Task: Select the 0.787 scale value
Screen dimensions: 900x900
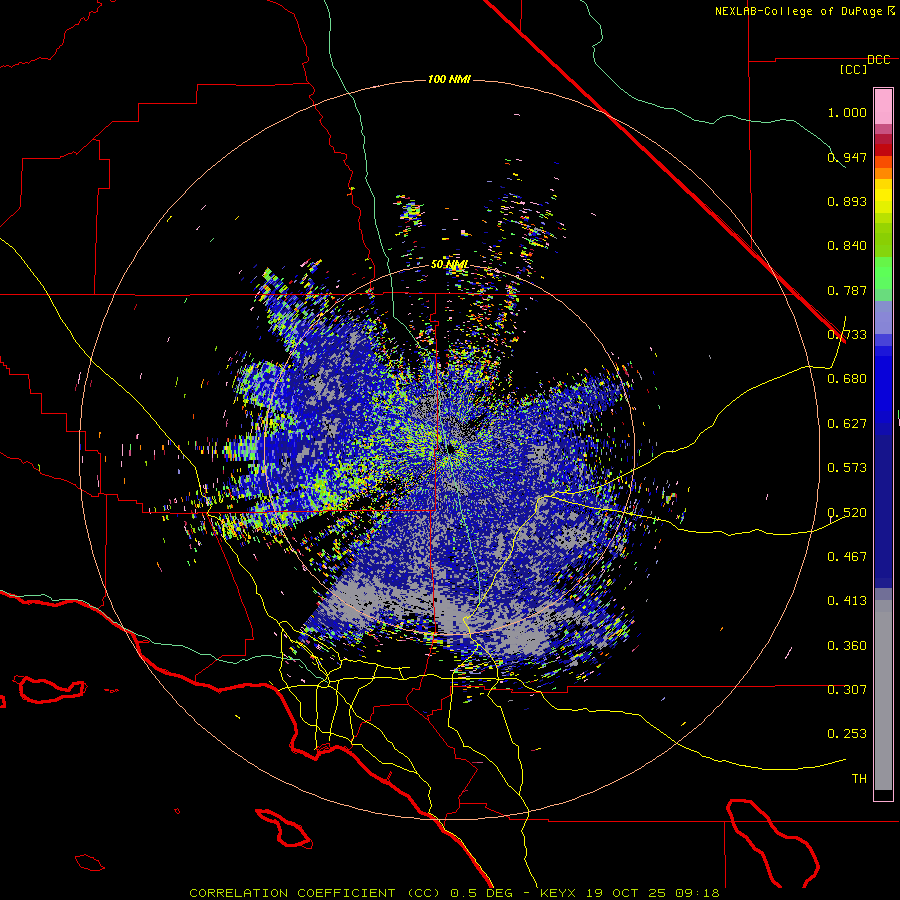Action: tap(847, 290)
